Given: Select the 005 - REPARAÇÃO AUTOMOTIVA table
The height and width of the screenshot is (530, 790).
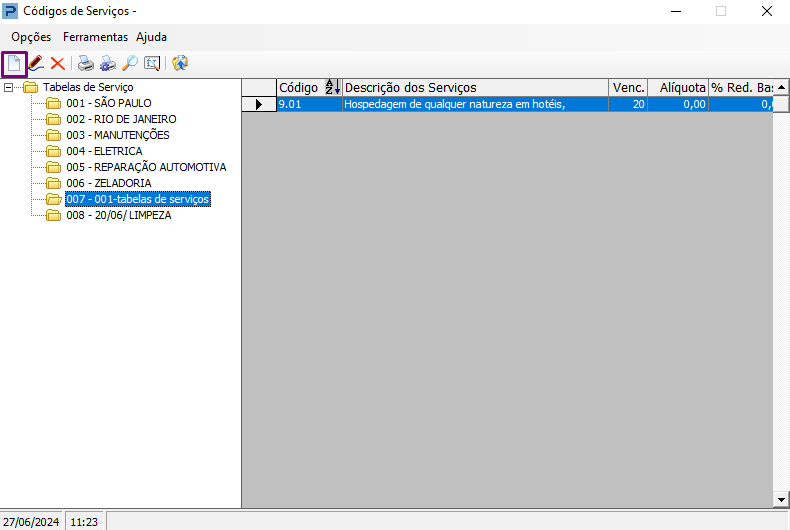Looking at the screenshot, I should pyautogui.click(x=146, y=167).
